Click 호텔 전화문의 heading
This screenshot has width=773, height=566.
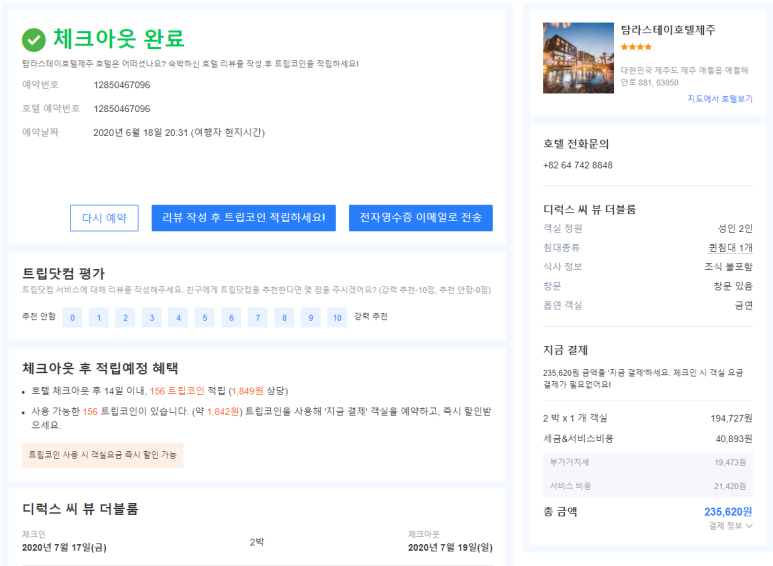click(576, 144)
